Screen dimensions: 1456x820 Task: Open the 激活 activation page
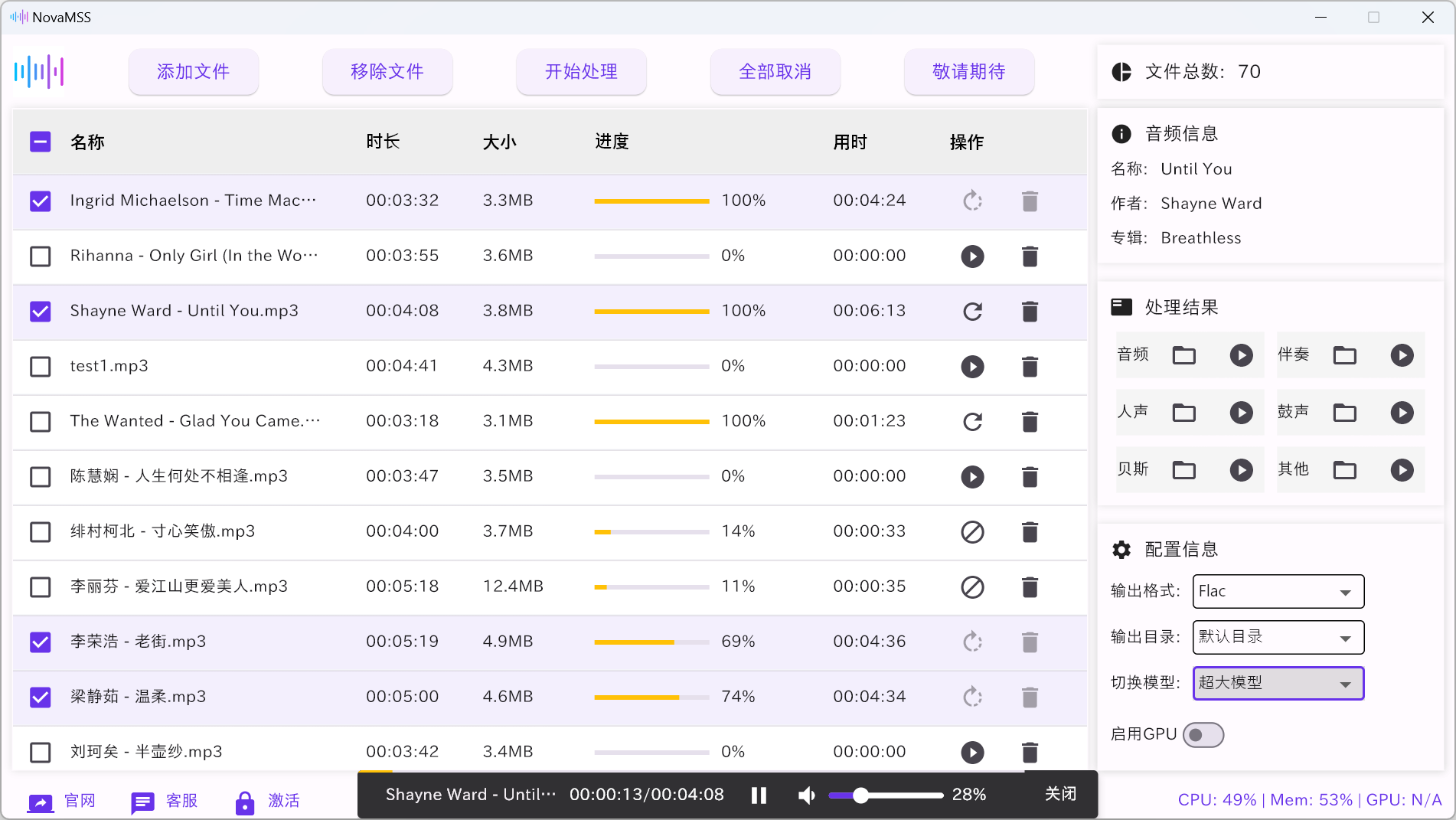[283, 801]
